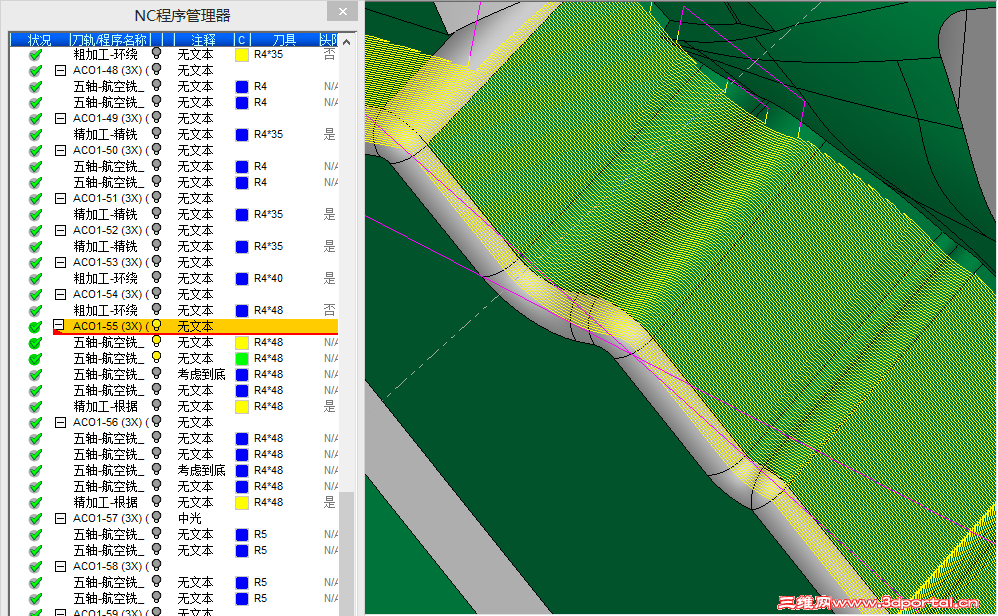Toggle the lit bulb beside the green swatch row
Viewport: 998px width, 616px height.
156,358
